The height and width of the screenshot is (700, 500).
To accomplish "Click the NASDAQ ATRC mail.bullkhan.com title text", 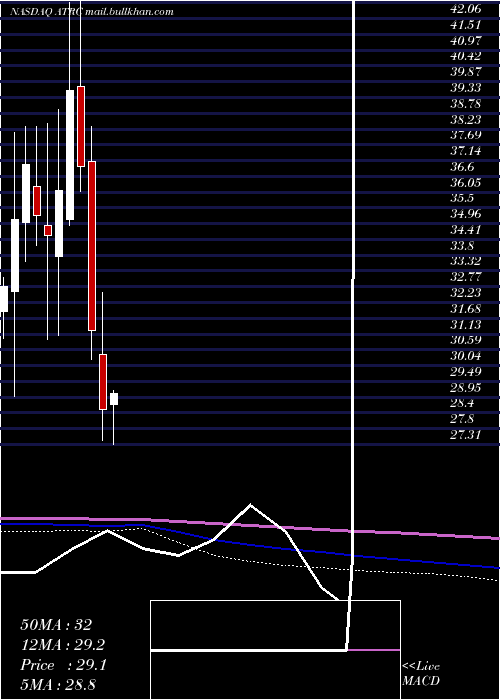I will [x=92, y=12].
